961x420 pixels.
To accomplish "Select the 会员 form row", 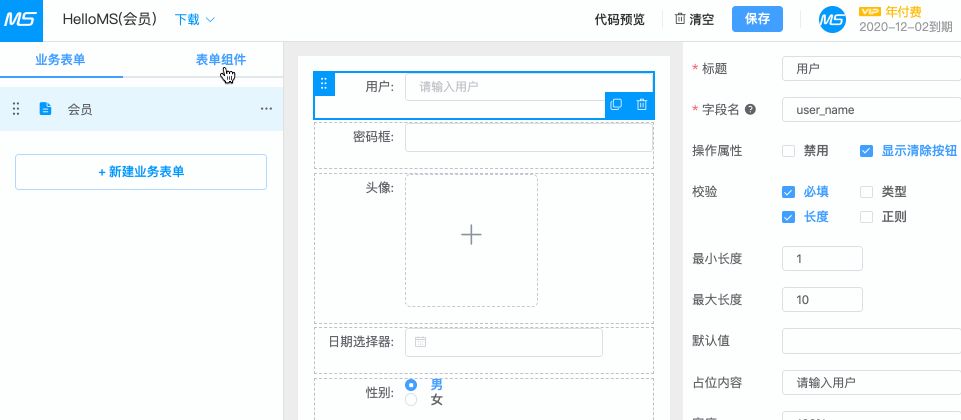I will (x=141, y=109).
